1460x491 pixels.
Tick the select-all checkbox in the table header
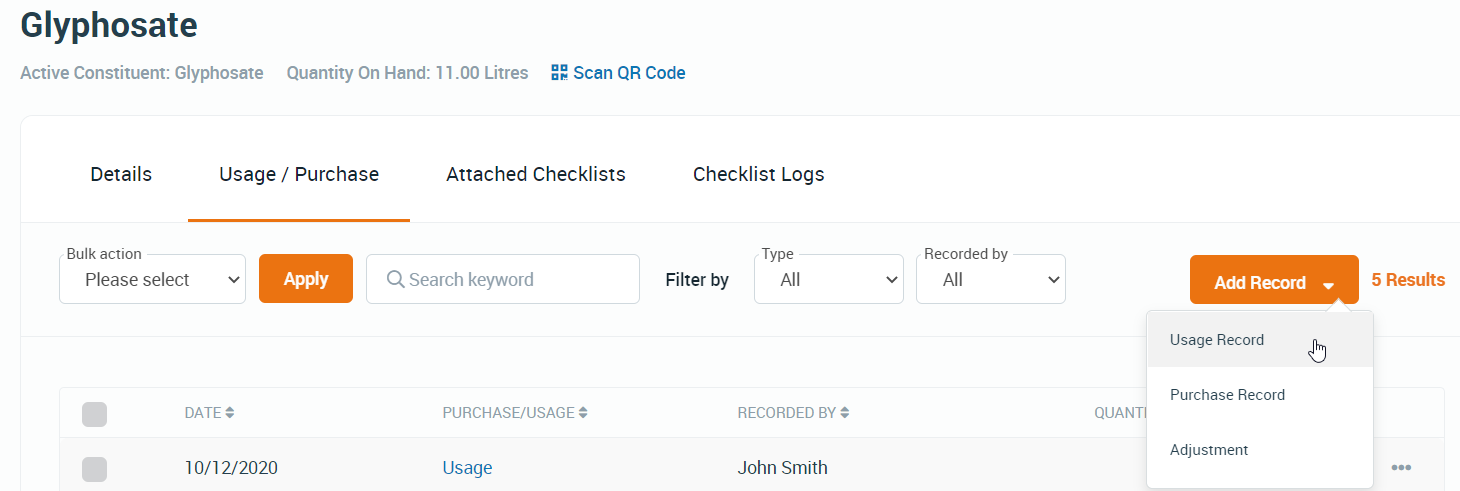(94, 414)
